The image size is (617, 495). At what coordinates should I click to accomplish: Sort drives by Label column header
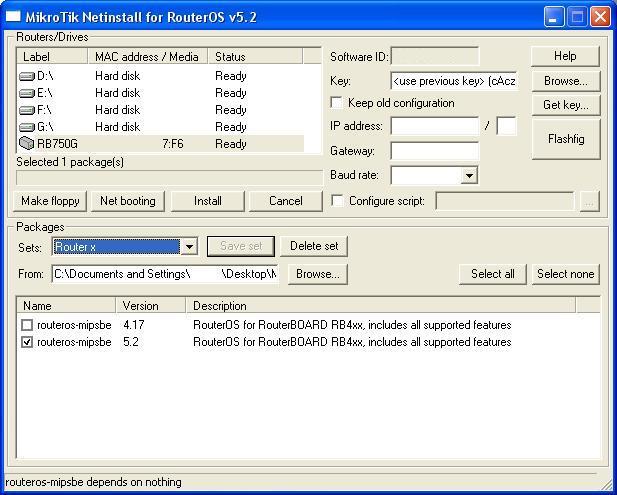pos(52,56)
